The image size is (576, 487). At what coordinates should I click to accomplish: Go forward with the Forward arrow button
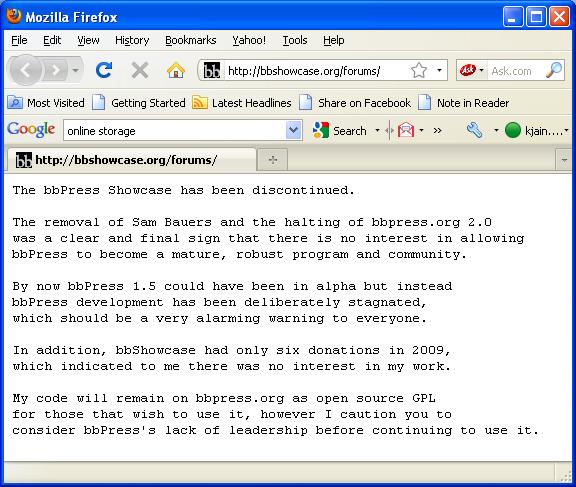pyautogui.click(x=55, y=70)
